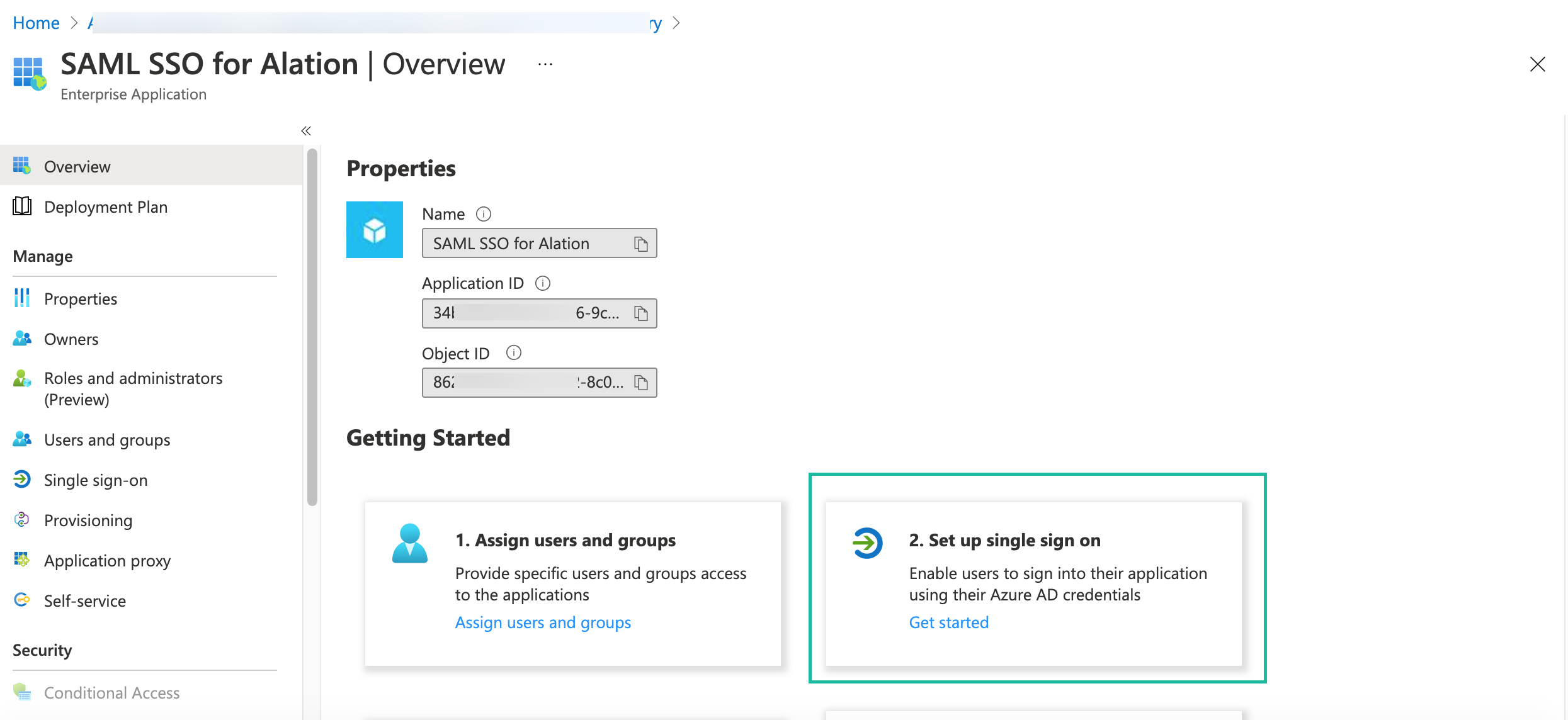Copy the Object ID to clipboard
The width and height of the screenshot is (1568, 720).
pyautogui.click(x=641, y=383)
